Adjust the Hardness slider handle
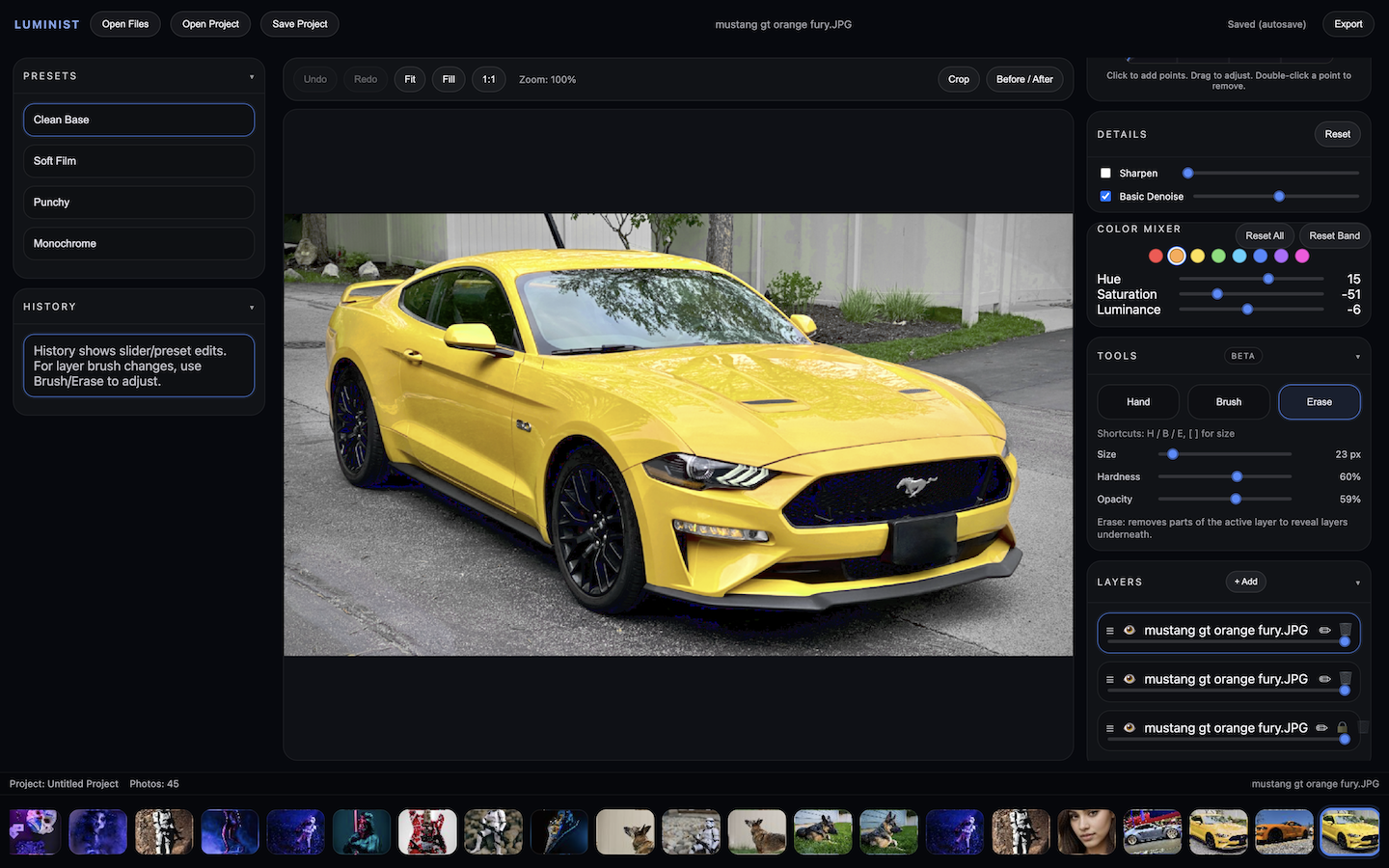This screenshot has width=1389, height=868. pyautogui.click(x=1237, y=476)
